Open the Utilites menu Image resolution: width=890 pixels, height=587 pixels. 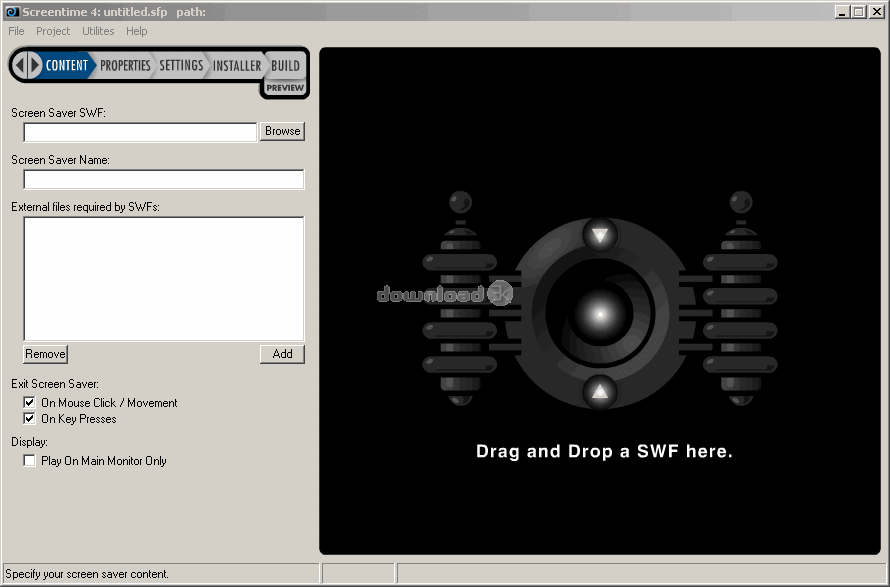(x=99, y=31)
